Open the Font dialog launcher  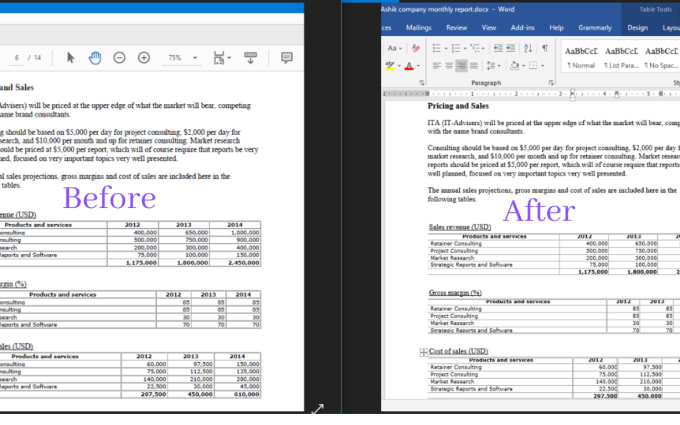click(x=422, y=82)
